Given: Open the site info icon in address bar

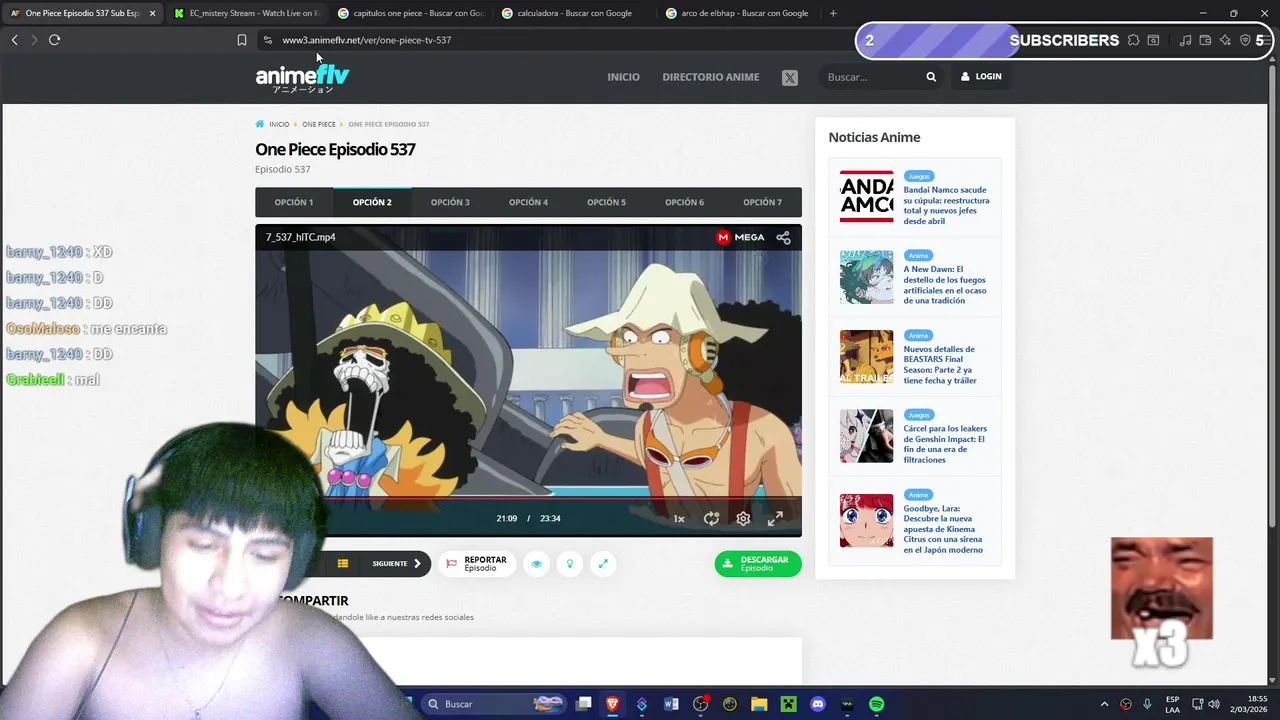Looking at the screenshot, I should (x=267, y=40).
